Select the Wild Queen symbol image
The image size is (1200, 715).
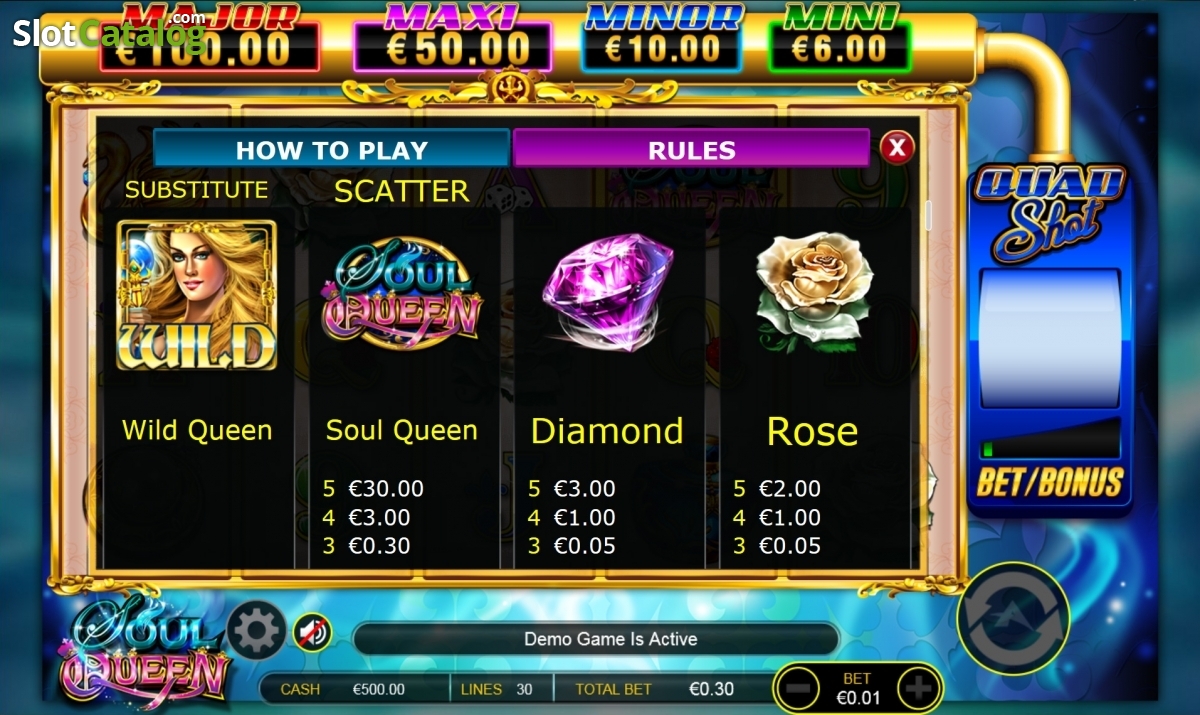tap(197, 295)
